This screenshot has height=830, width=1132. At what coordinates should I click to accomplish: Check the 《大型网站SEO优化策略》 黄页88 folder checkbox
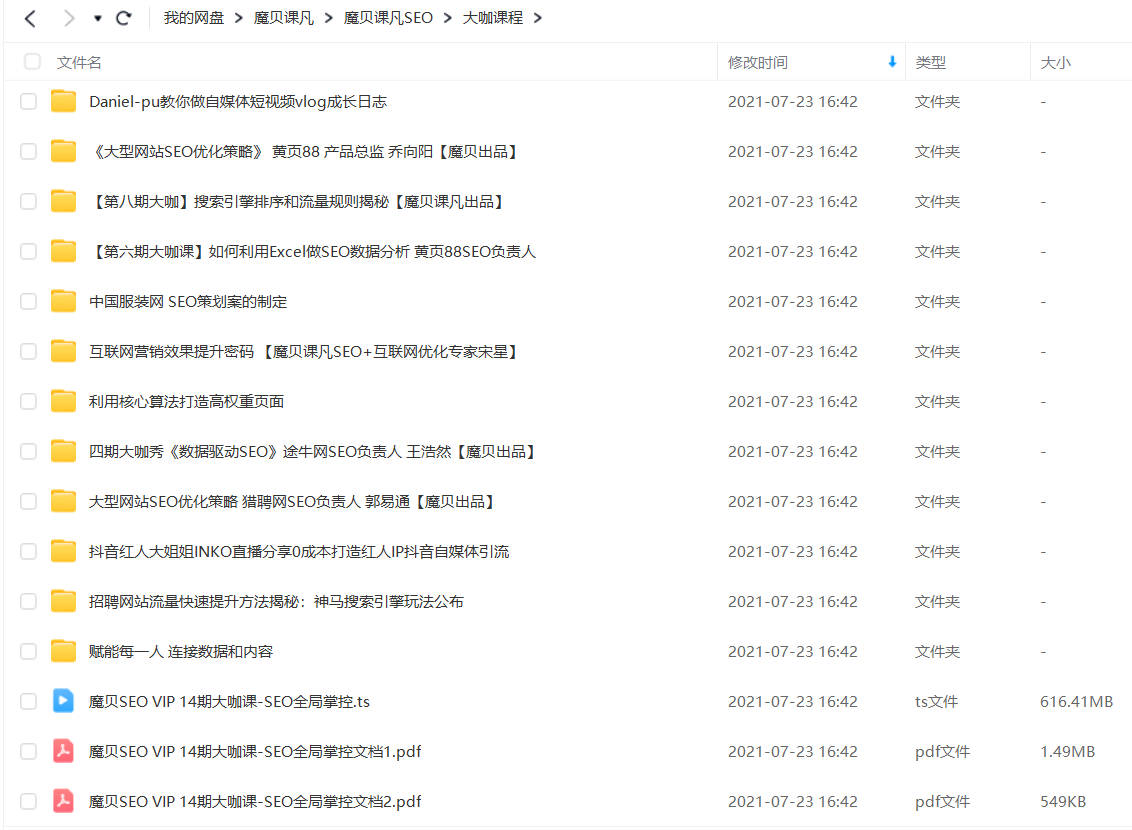28,152
